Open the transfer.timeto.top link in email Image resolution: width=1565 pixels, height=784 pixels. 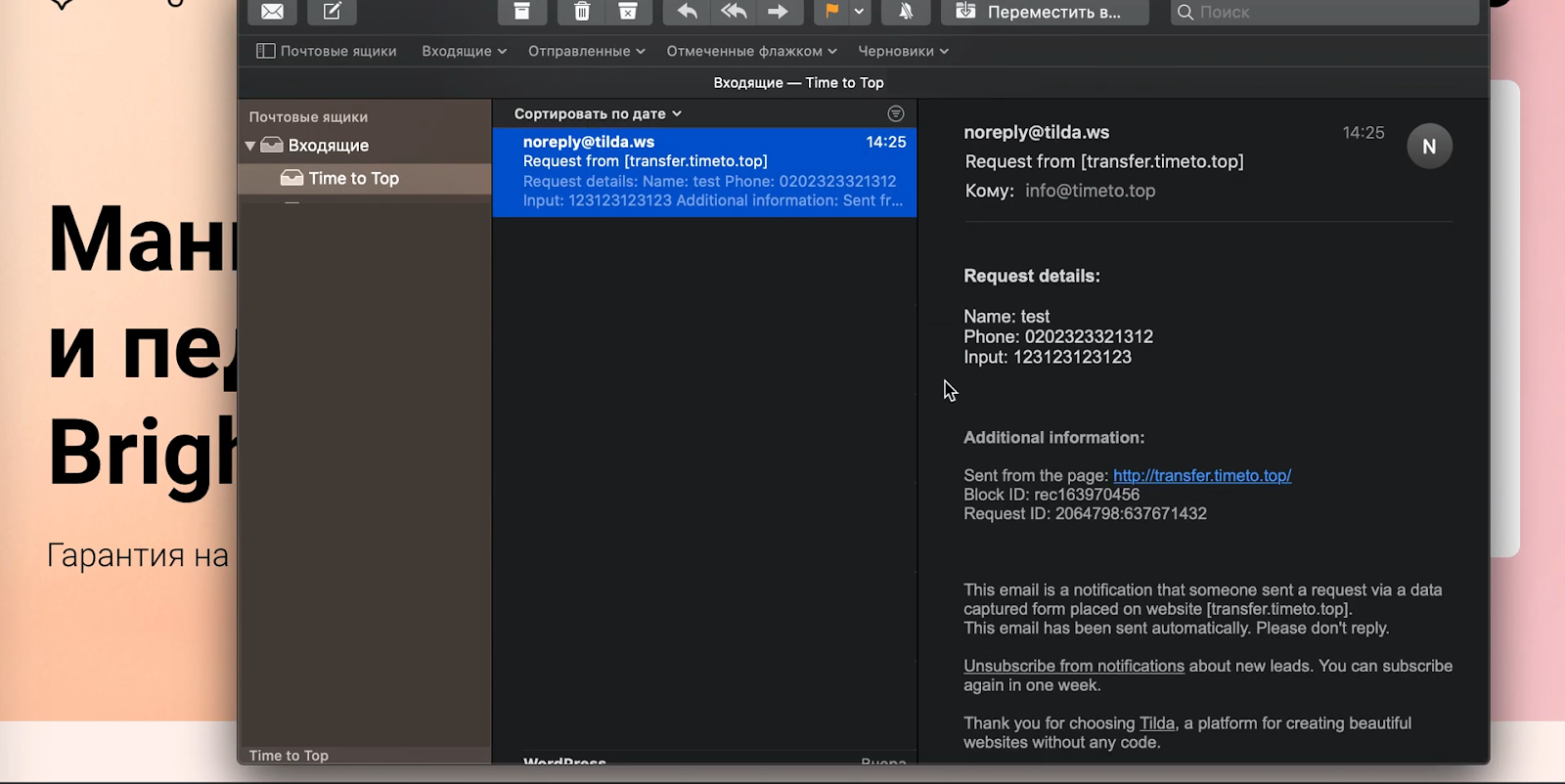click(1201, 476)
